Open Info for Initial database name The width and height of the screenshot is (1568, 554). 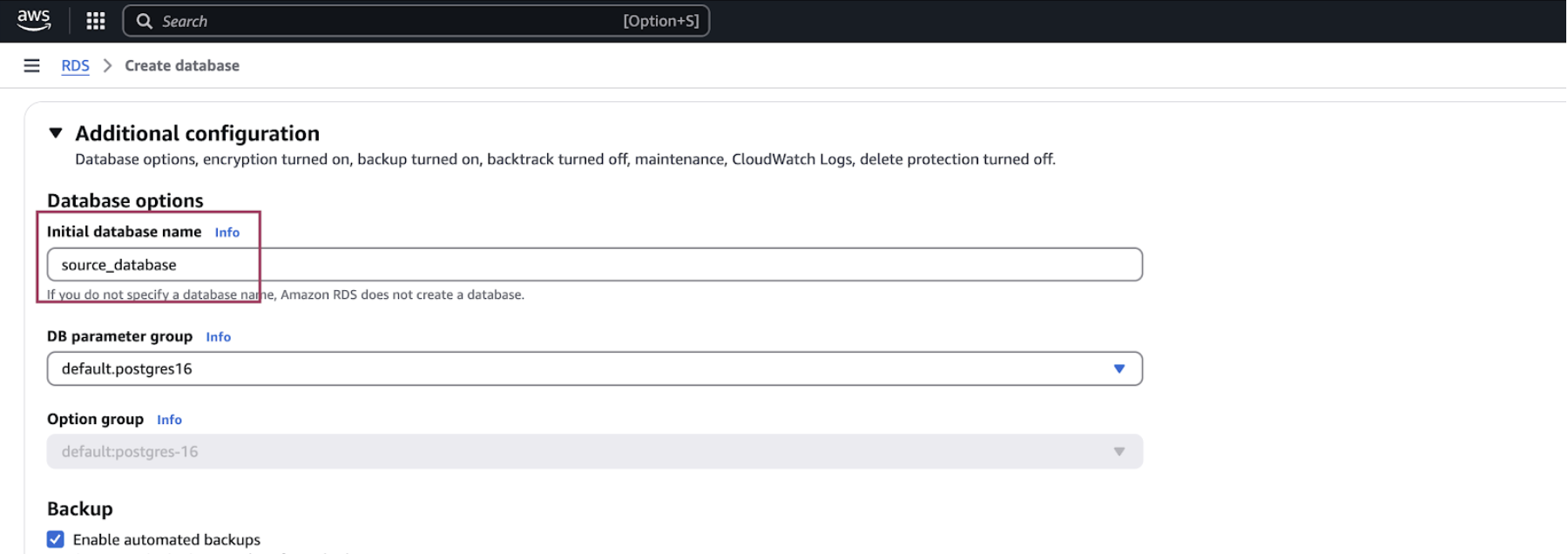[x=227, y=233]
